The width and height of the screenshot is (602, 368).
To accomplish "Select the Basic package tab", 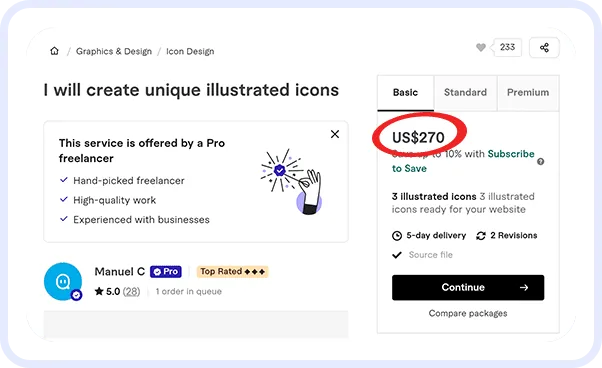I will [x=405, y=93].
